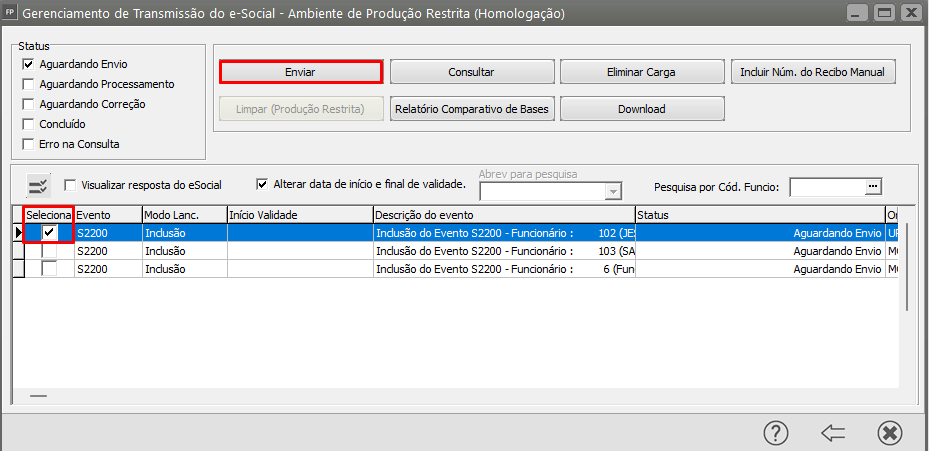Image resolution: width=929 pixels, height=451 pixels.
Task: Click the Enviar button
Action: (300, 72)
